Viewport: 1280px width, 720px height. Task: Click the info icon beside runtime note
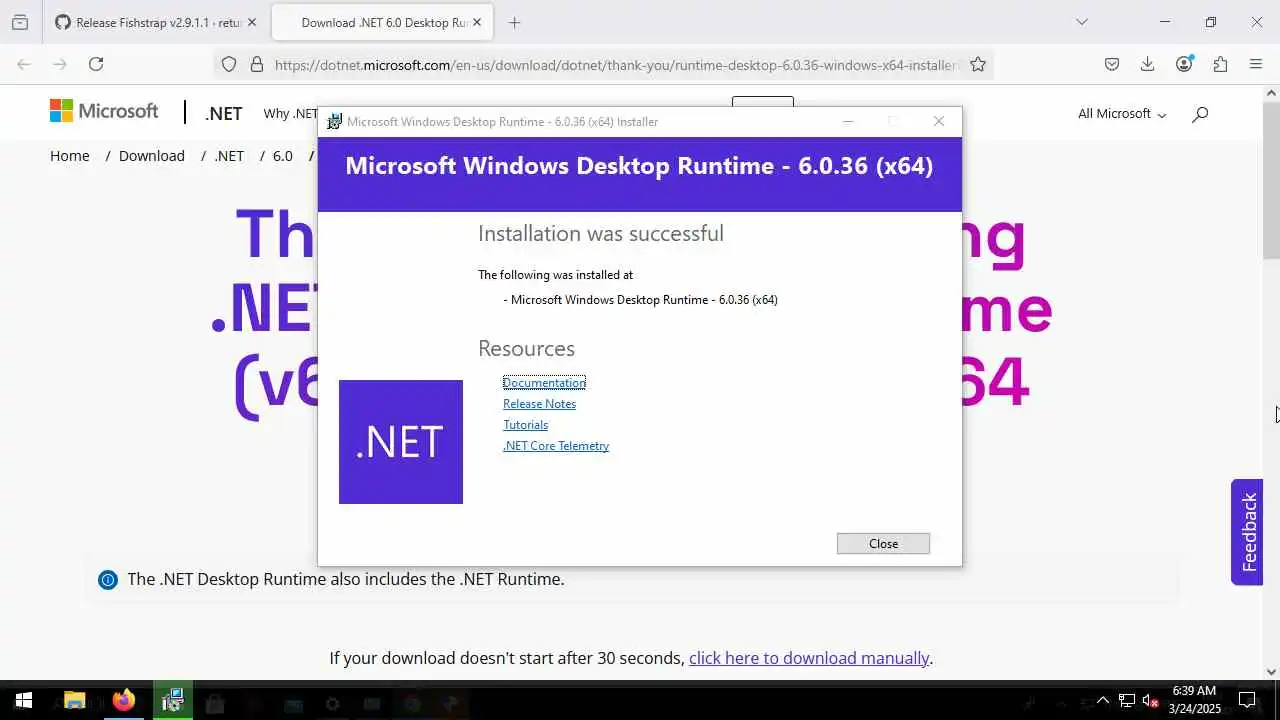pyautogui.click(x=107, y=579)
